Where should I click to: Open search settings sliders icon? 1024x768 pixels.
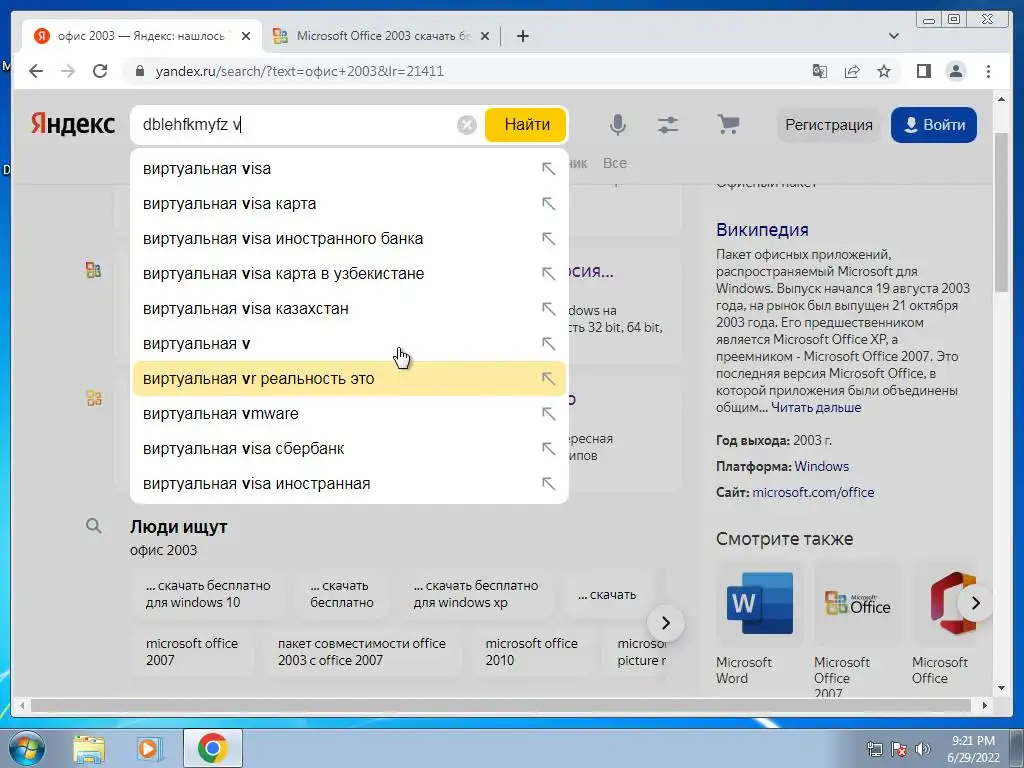point(667,124)
